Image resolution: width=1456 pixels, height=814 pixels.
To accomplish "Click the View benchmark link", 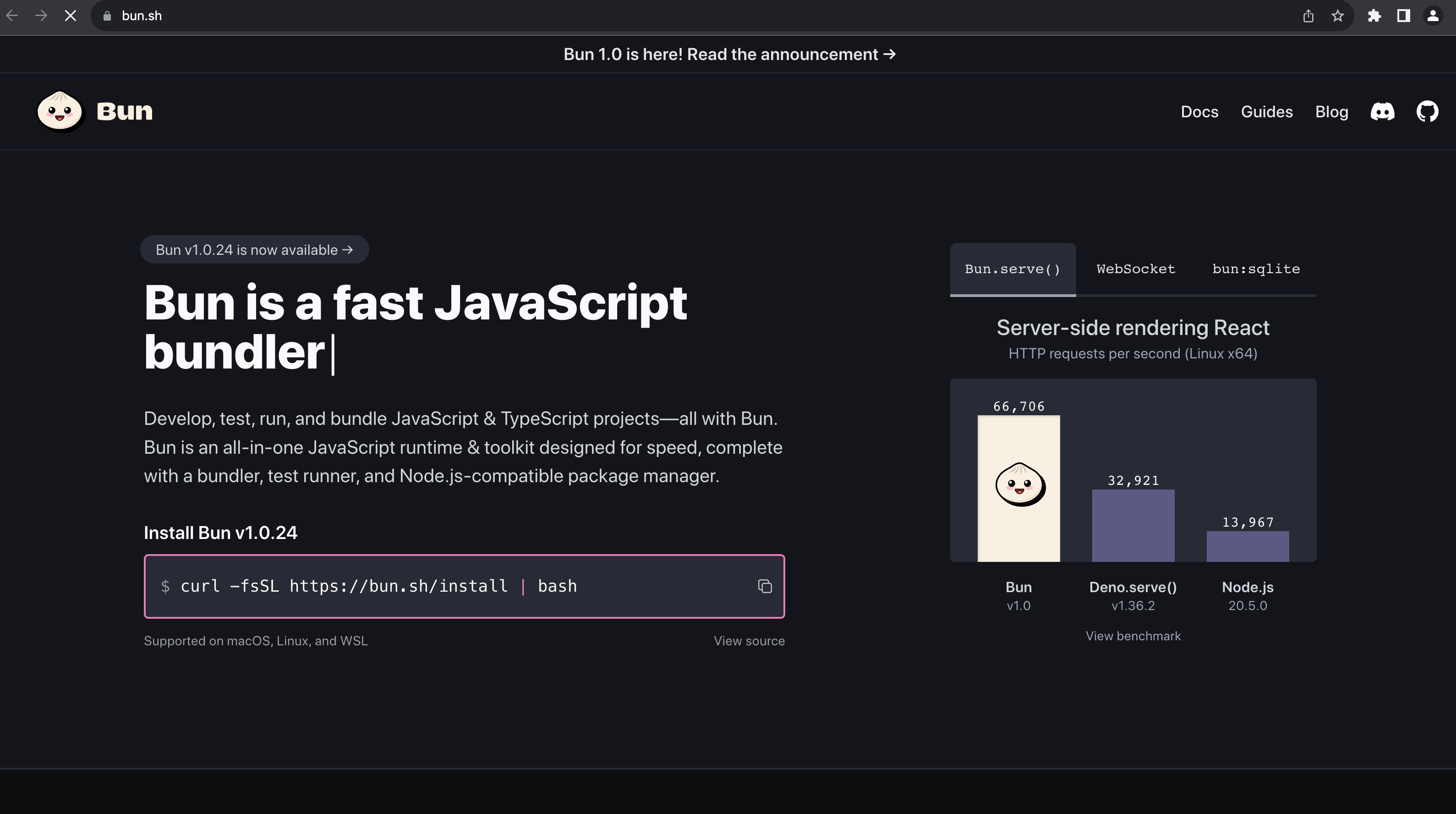I will tap(1133, 636).
